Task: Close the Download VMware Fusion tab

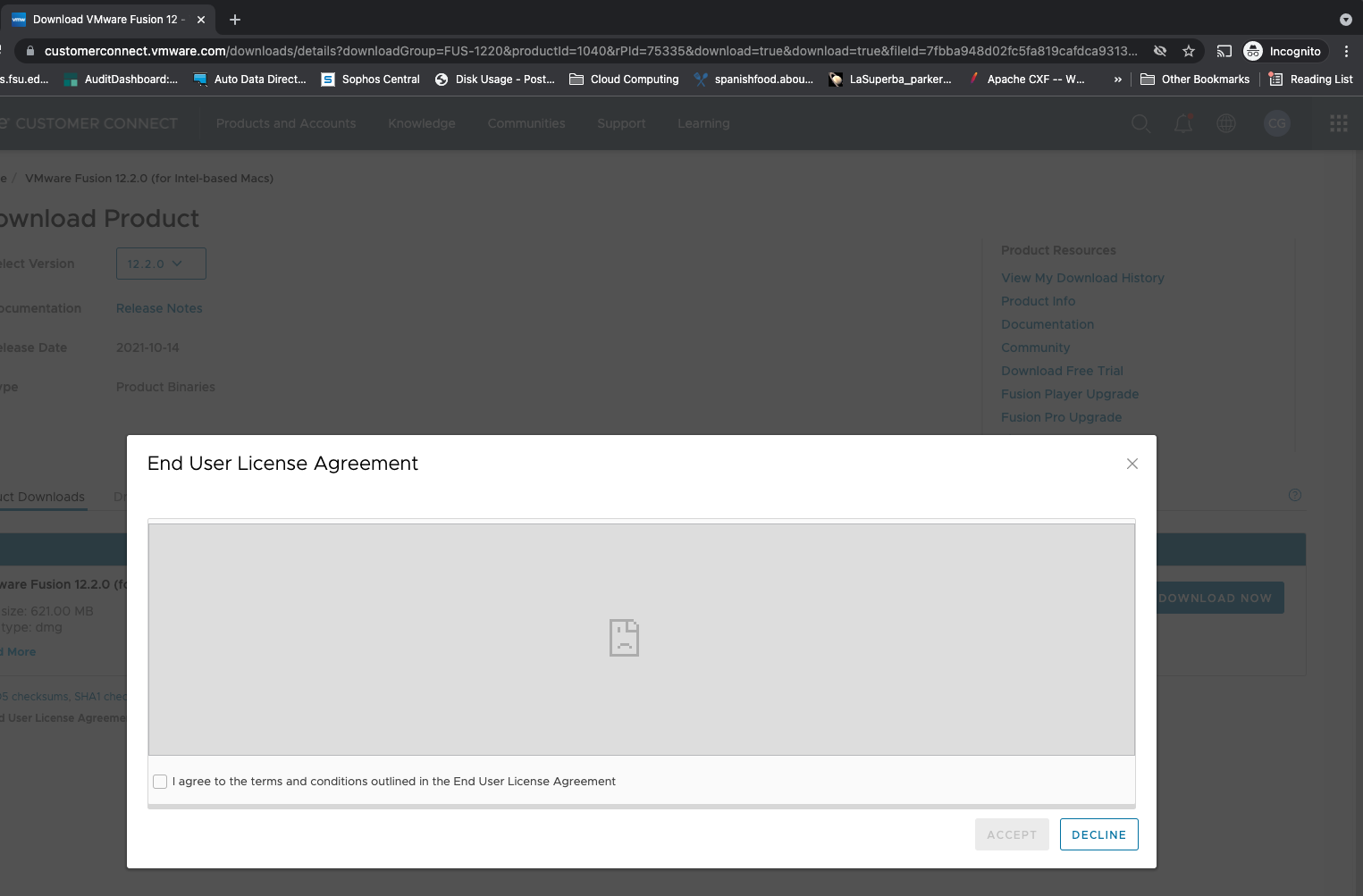Action: click(x=201, y=20)
